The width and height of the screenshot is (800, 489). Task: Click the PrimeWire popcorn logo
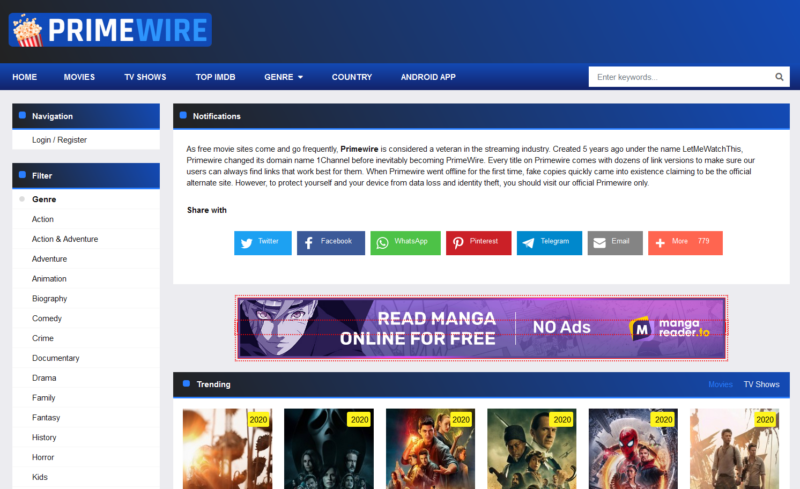point(110,30)
